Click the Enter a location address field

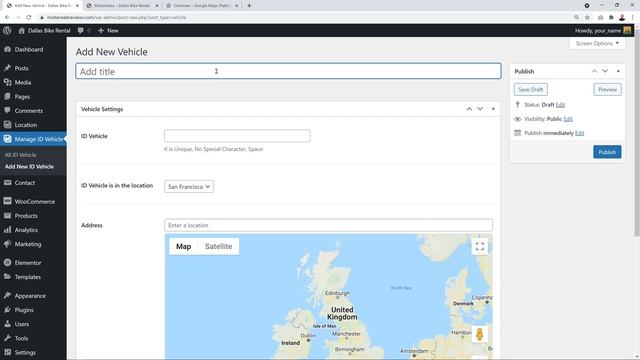pos(328,225)
